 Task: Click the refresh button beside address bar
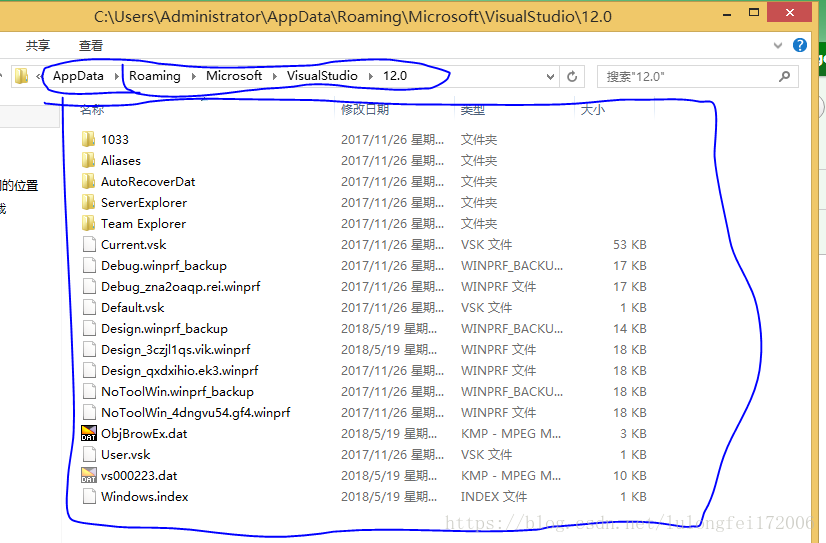[572, 77]
